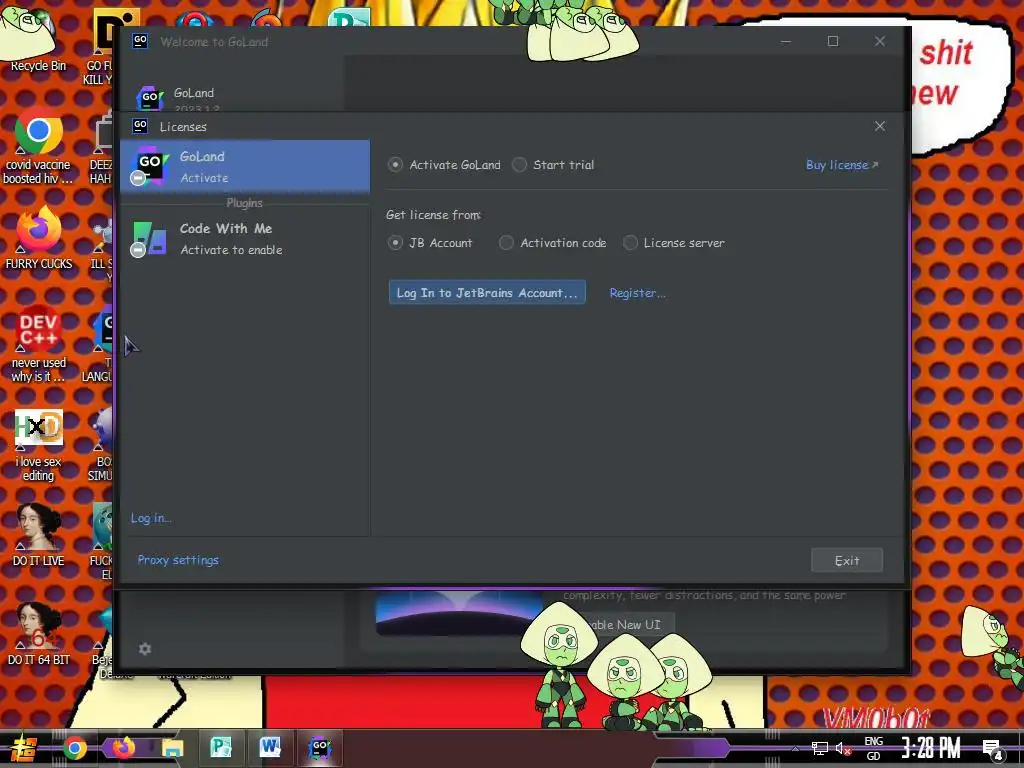Maximize the Welcome to GoLand window
The width and height of the screenshot is (1024, 768).
(x=833, y=41)
